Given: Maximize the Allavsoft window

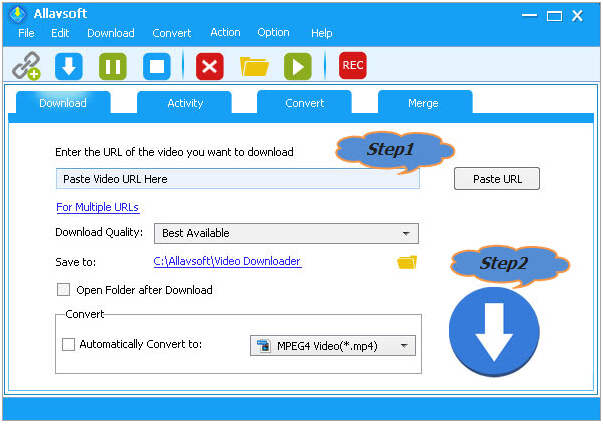Looking at the screenshot, I should tap(554, 16).
